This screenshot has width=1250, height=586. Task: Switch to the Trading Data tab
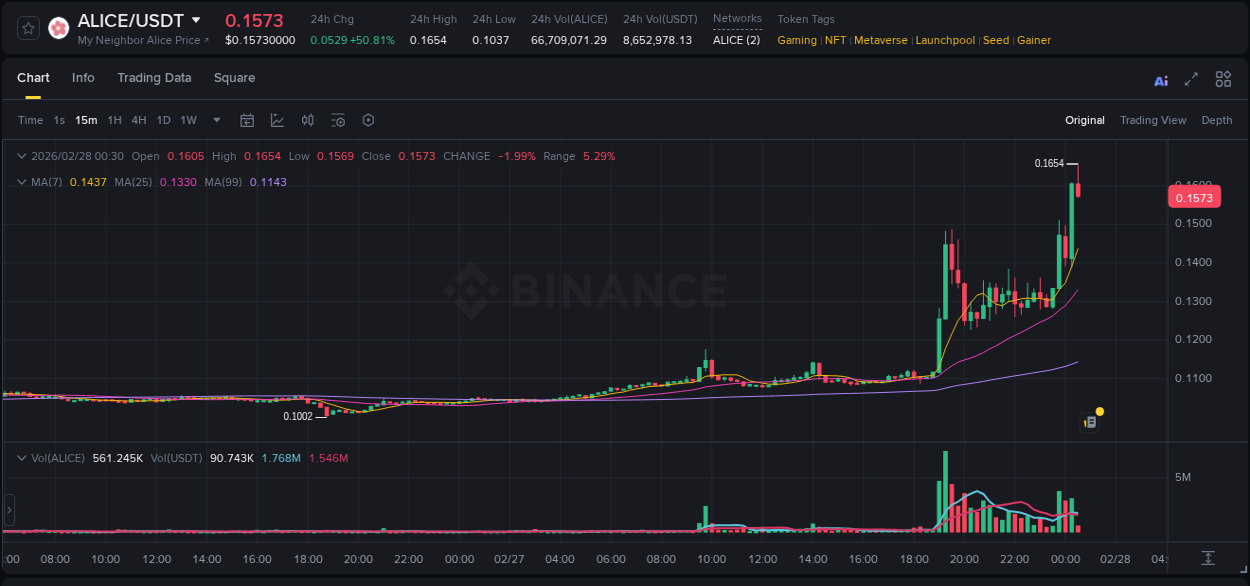pos(154,78)
